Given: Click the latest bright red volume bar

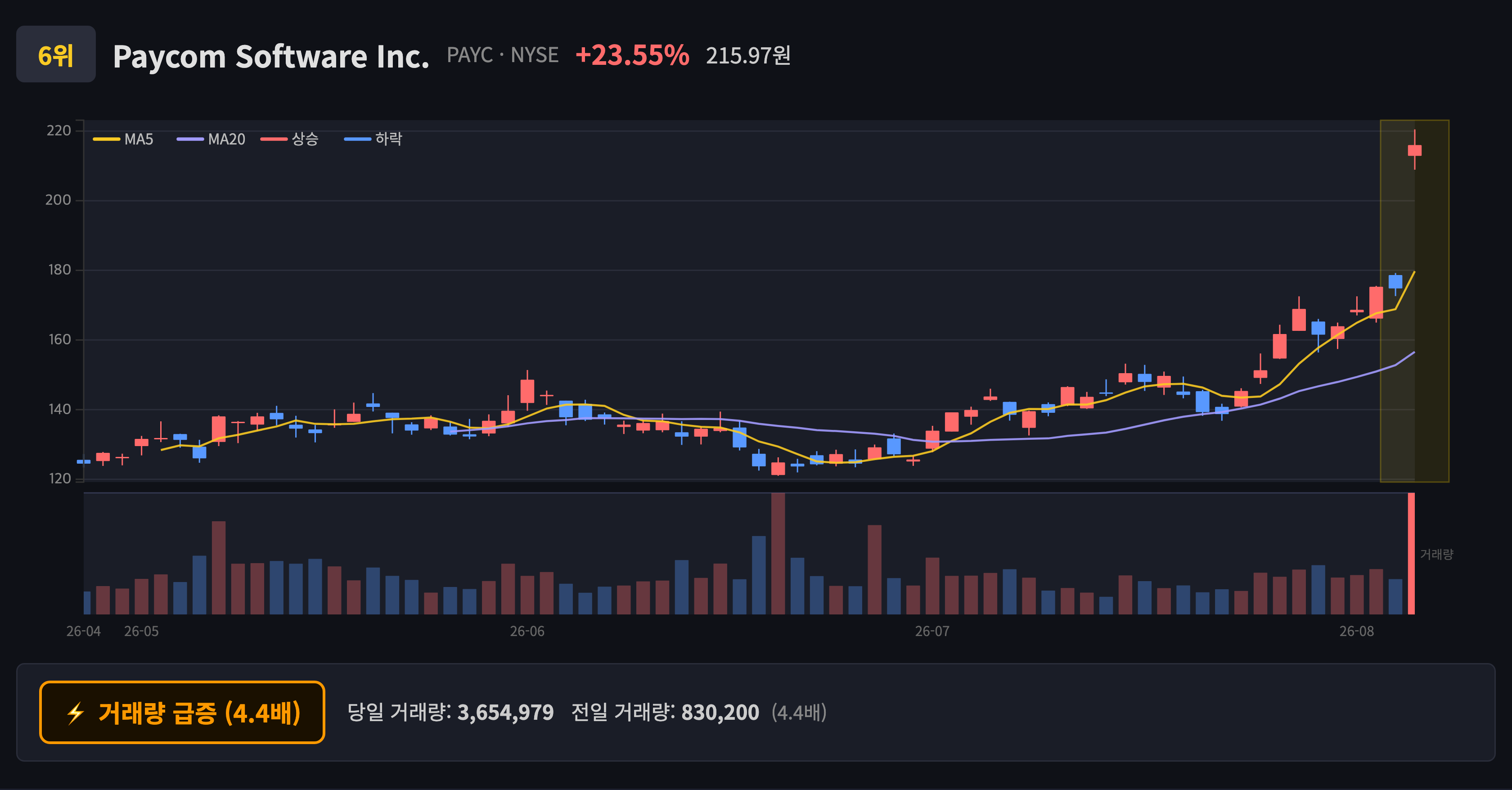Looking at the screenshot, I should click(x=1411, y=554).
